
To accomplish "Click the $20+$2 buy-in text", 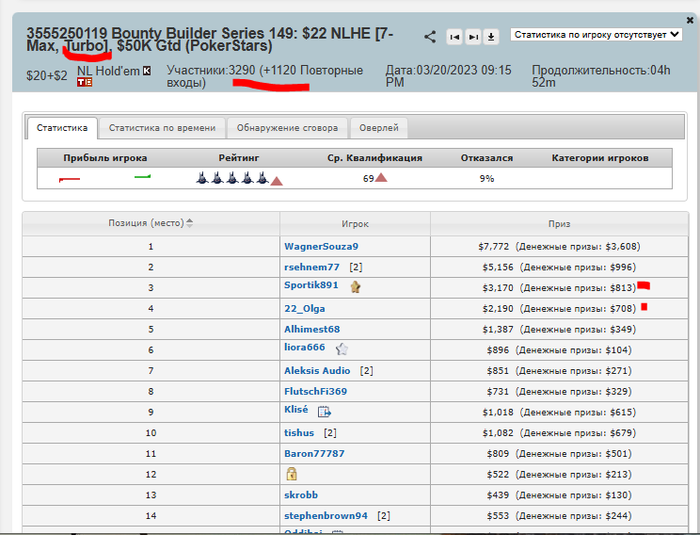I will coord(47,76).
